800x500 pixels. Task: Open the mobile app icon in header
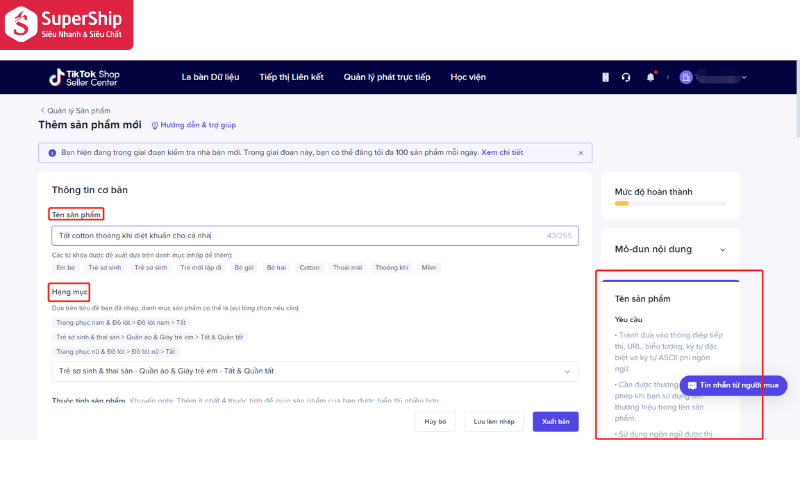point(605,77)
